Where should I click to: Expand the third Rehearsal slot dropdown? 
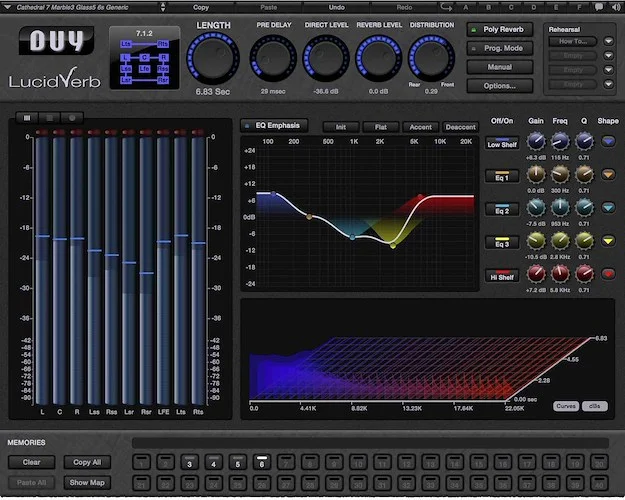tap(608, 70)
